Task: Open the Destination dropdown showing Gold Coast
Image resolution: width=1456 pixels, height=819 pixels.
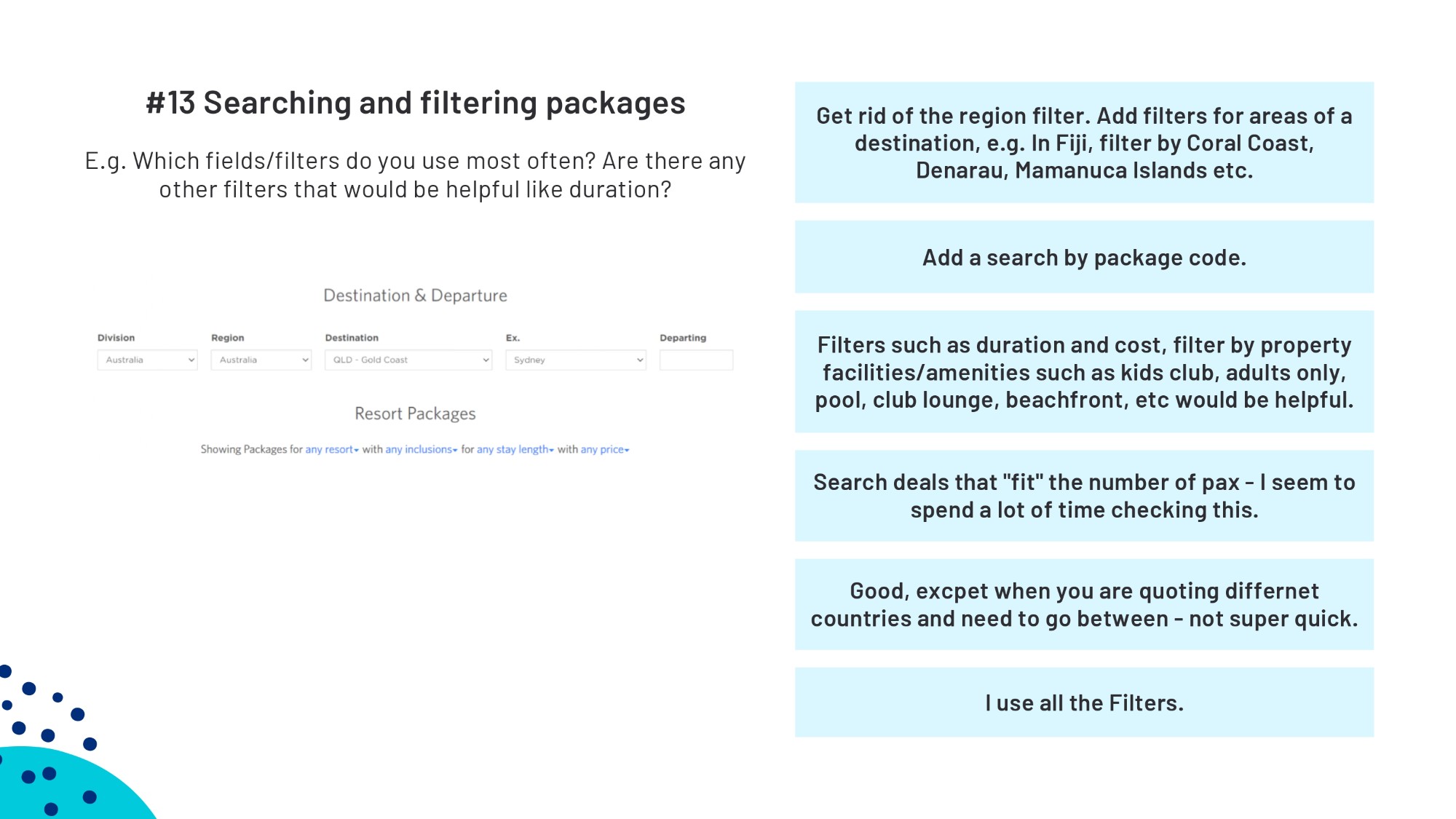Action: [408, 360]
